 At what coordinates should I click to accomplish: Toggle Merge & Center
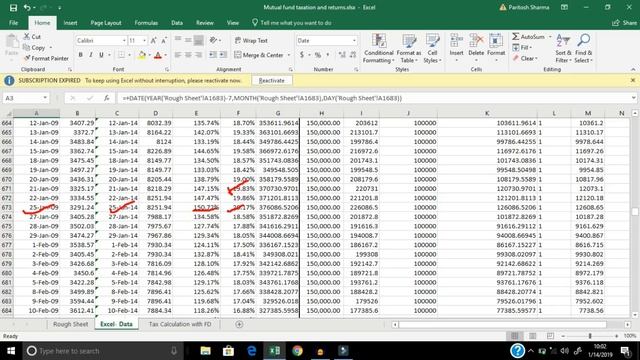(x=259, y=55)
